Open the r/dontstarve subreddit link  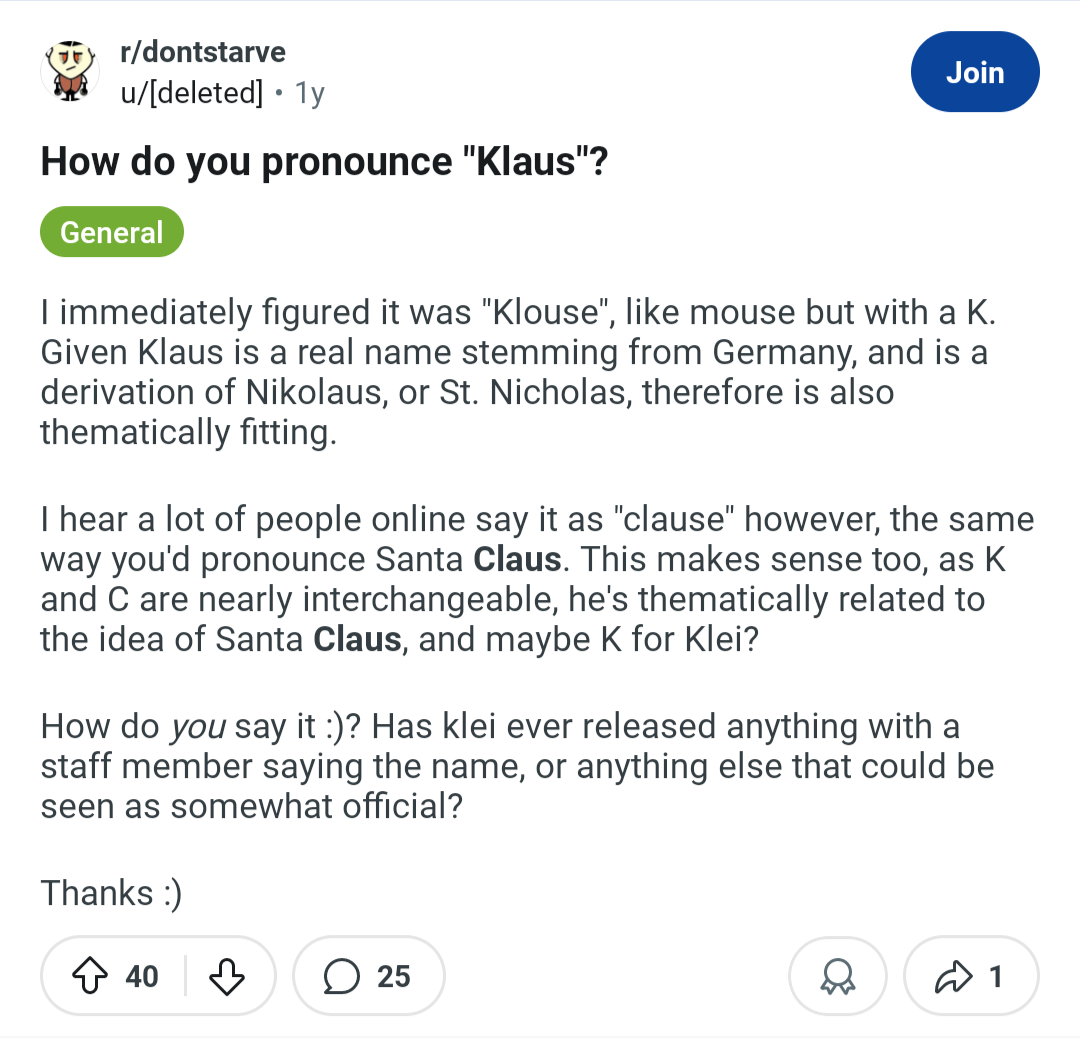[203, 52]
